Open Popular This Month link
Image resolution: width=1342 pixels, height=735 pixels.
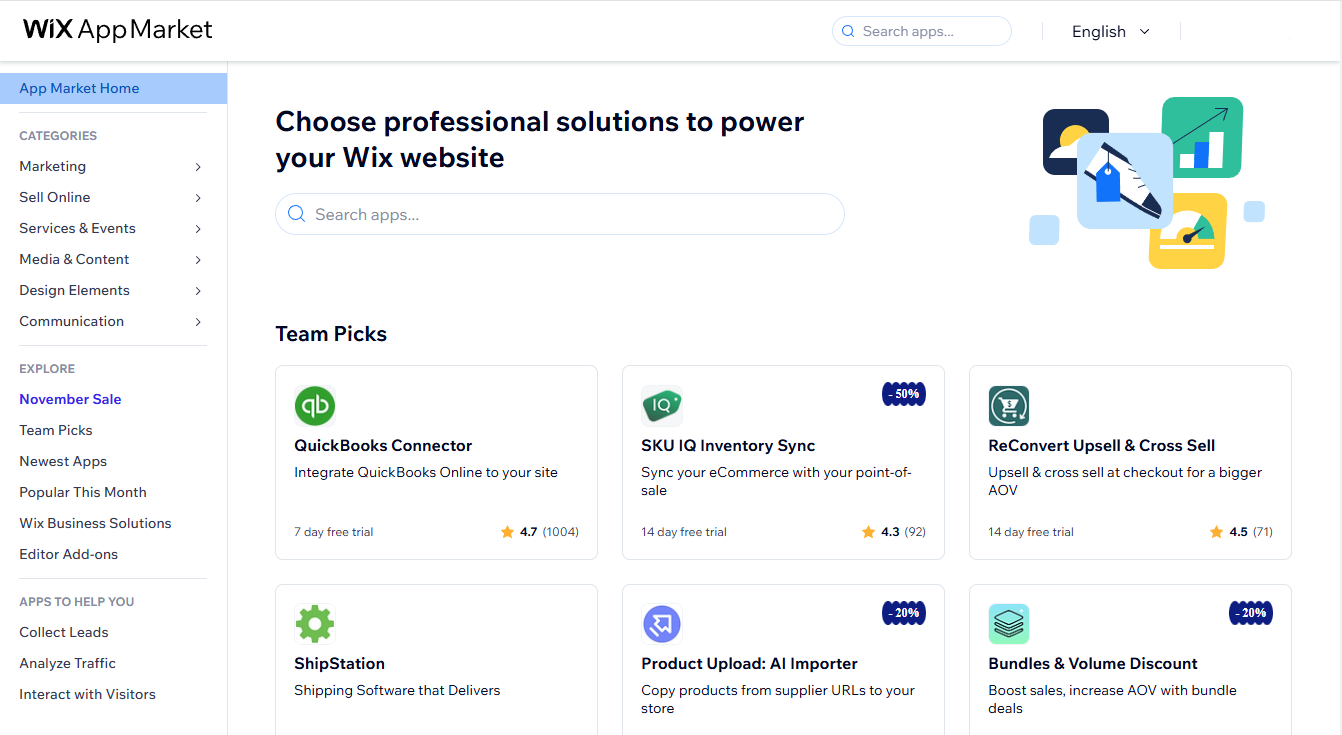83,492
